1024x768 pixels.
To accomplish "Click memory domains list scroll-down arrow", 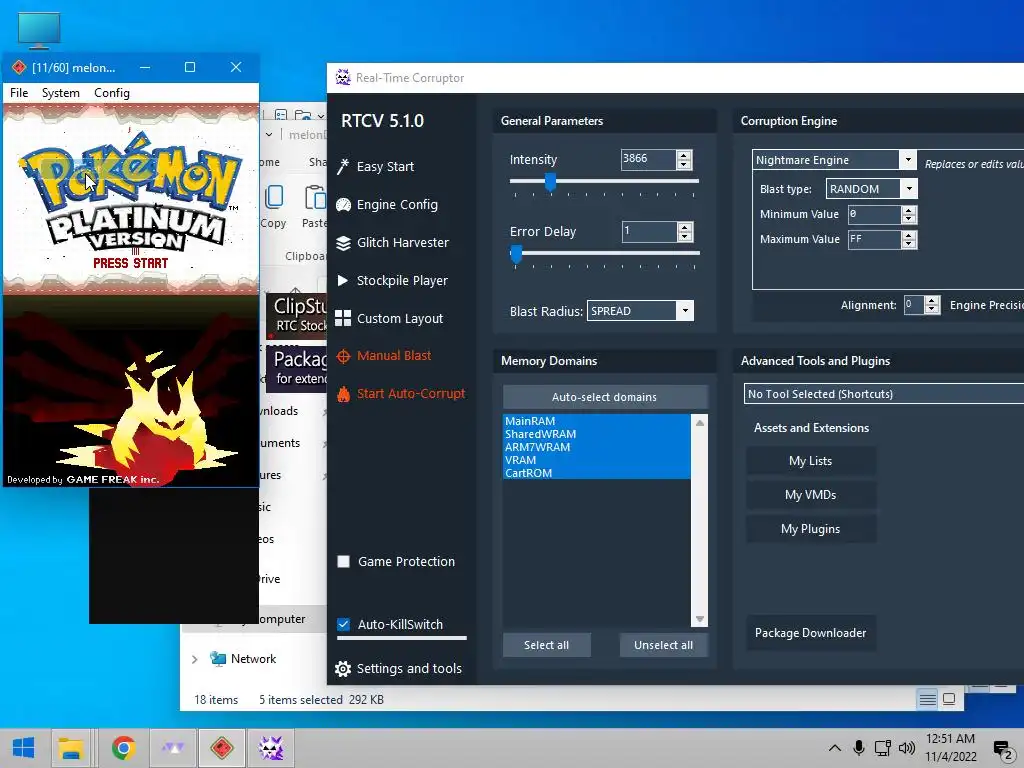I will tap(699, 618).
